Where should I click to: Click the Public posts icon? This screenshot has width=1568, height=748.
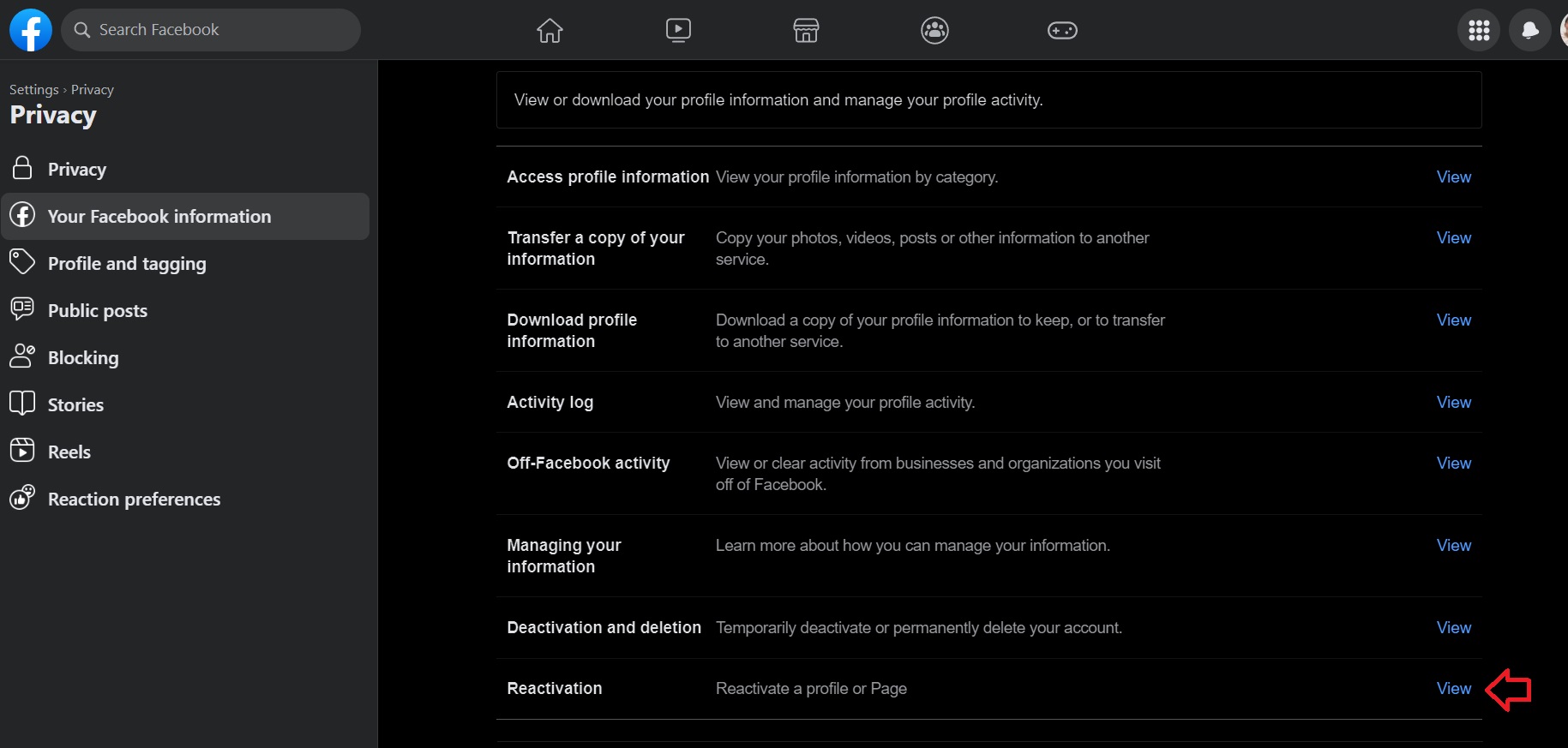pos(22,308)
